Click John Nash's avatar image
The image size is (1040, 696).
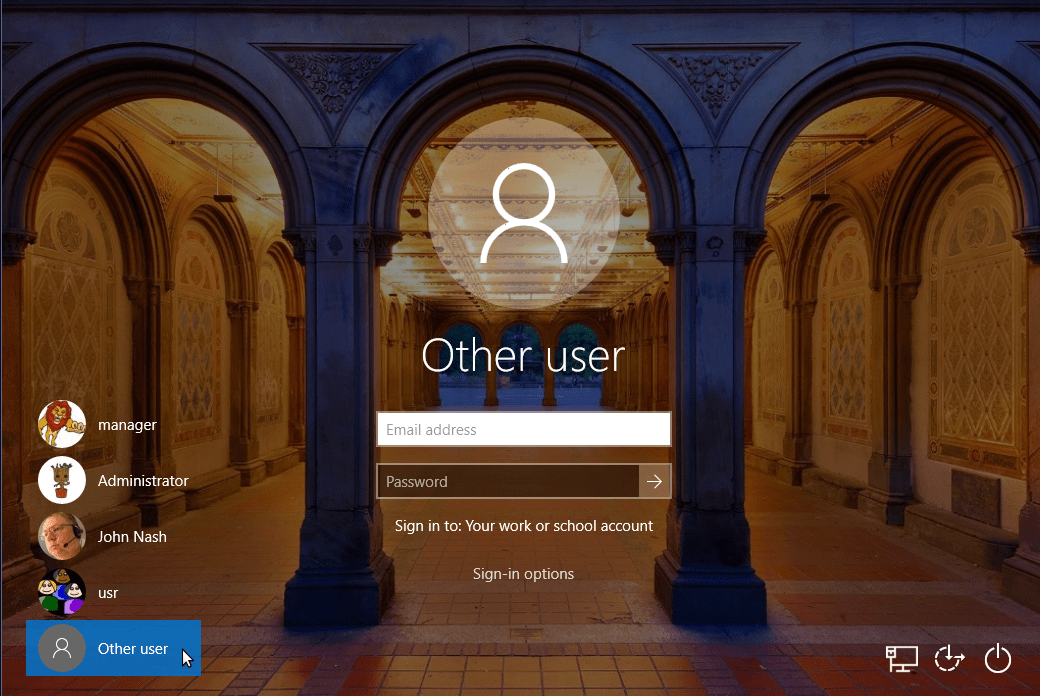(x=61, y=536)
